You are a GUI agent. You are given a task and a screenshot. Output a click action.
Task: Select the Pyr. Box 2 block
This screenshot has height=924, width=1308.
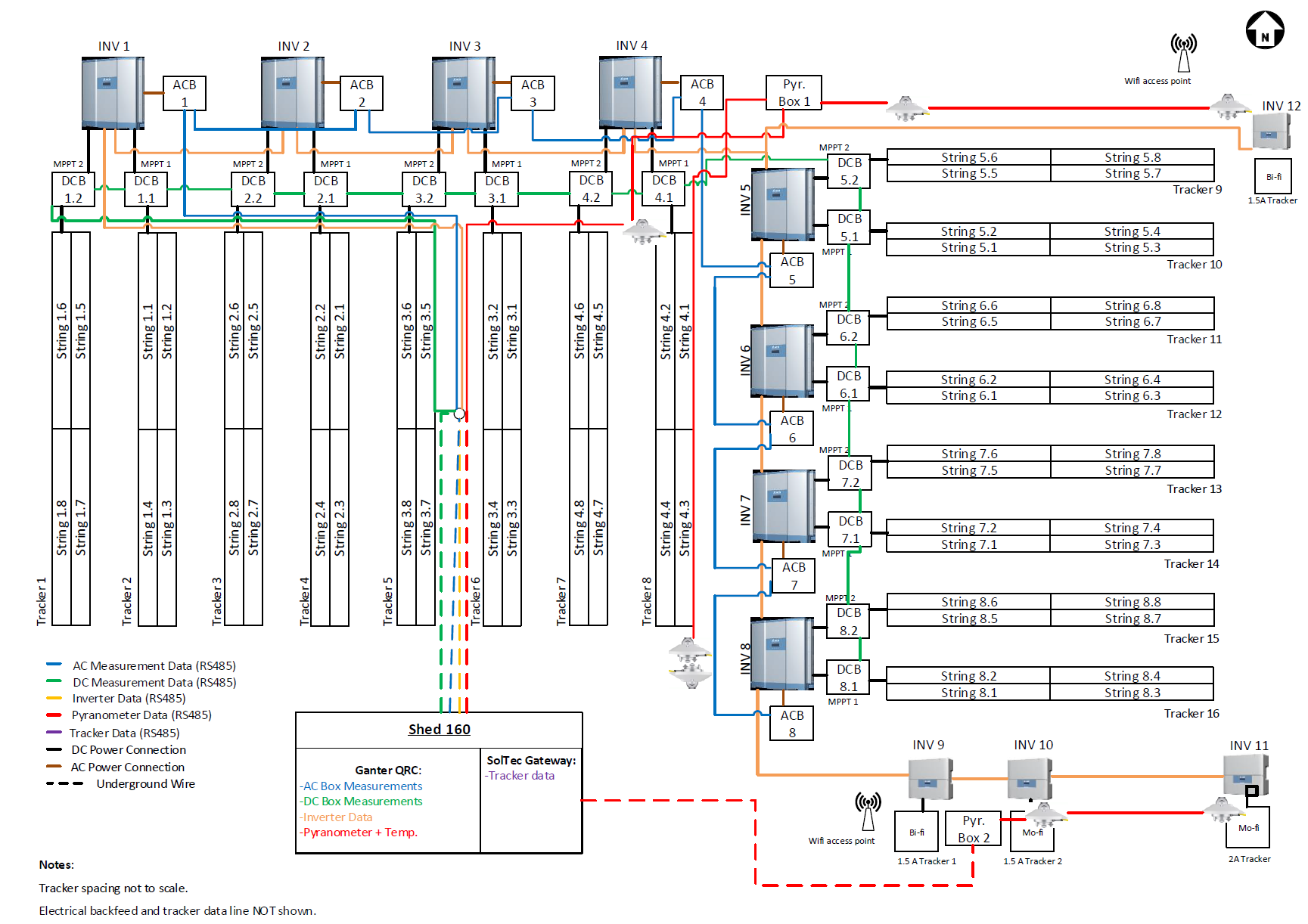(973, 829)
